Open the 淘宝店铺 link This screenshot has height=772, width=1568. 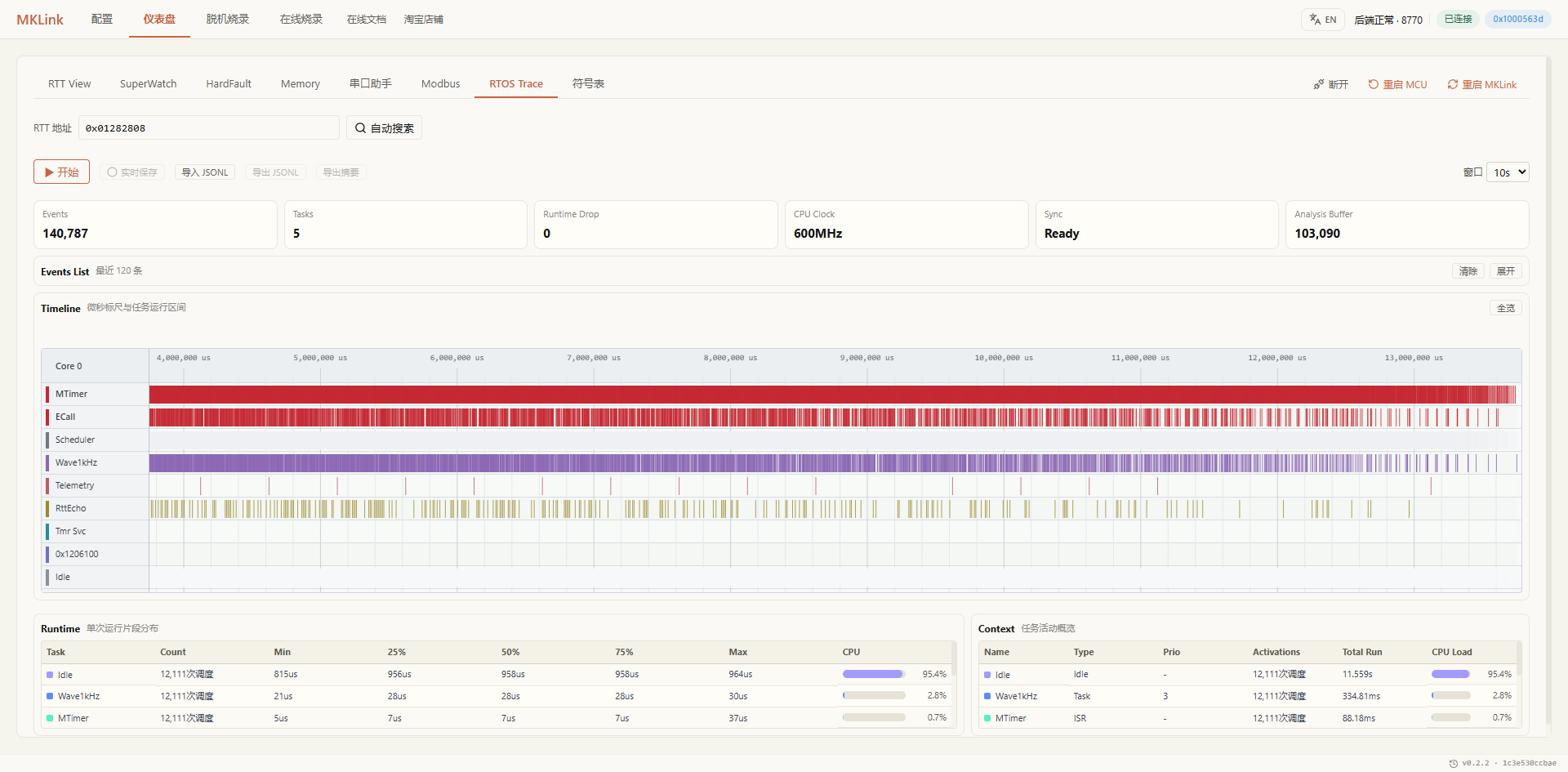[424, 19]
